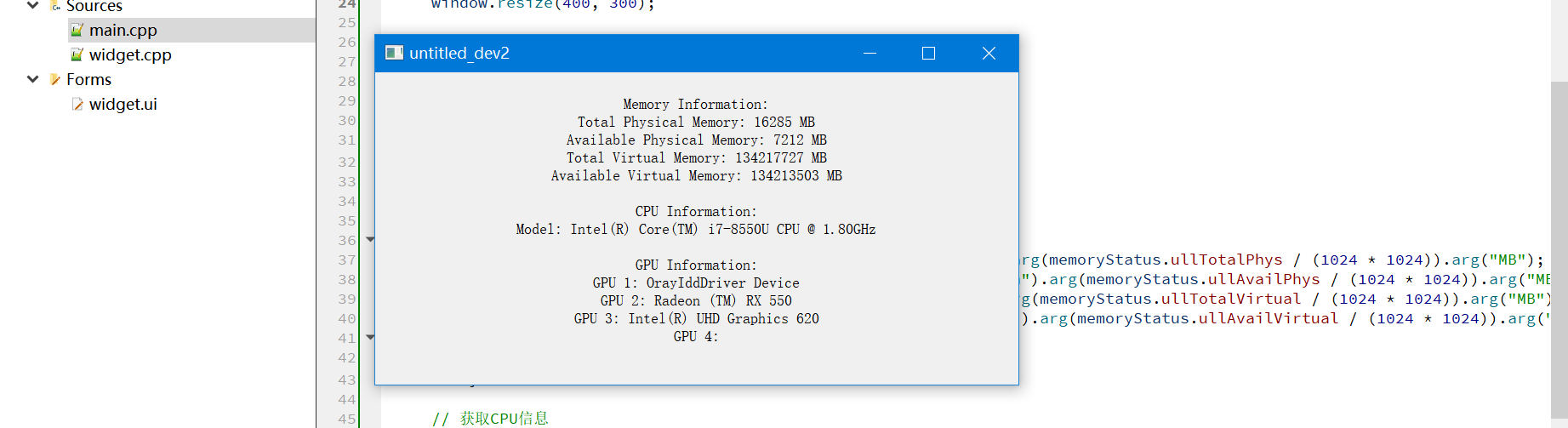This screenshot has height=428, width=1568.
Task: Minimize the untitled_dev2 window
Action: pyautogui.click(x=870, y=53)
